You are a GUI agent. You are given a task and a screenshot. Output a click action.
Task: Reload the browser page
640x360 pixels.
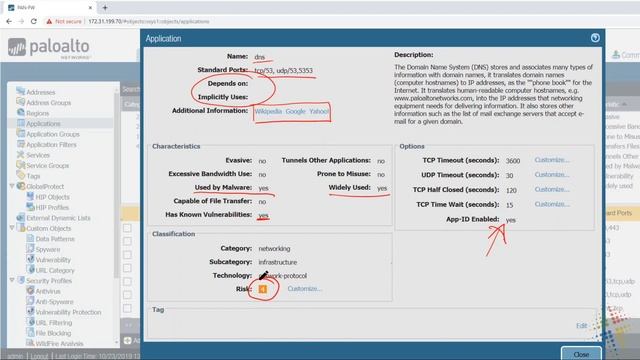(x=34, y=21)
